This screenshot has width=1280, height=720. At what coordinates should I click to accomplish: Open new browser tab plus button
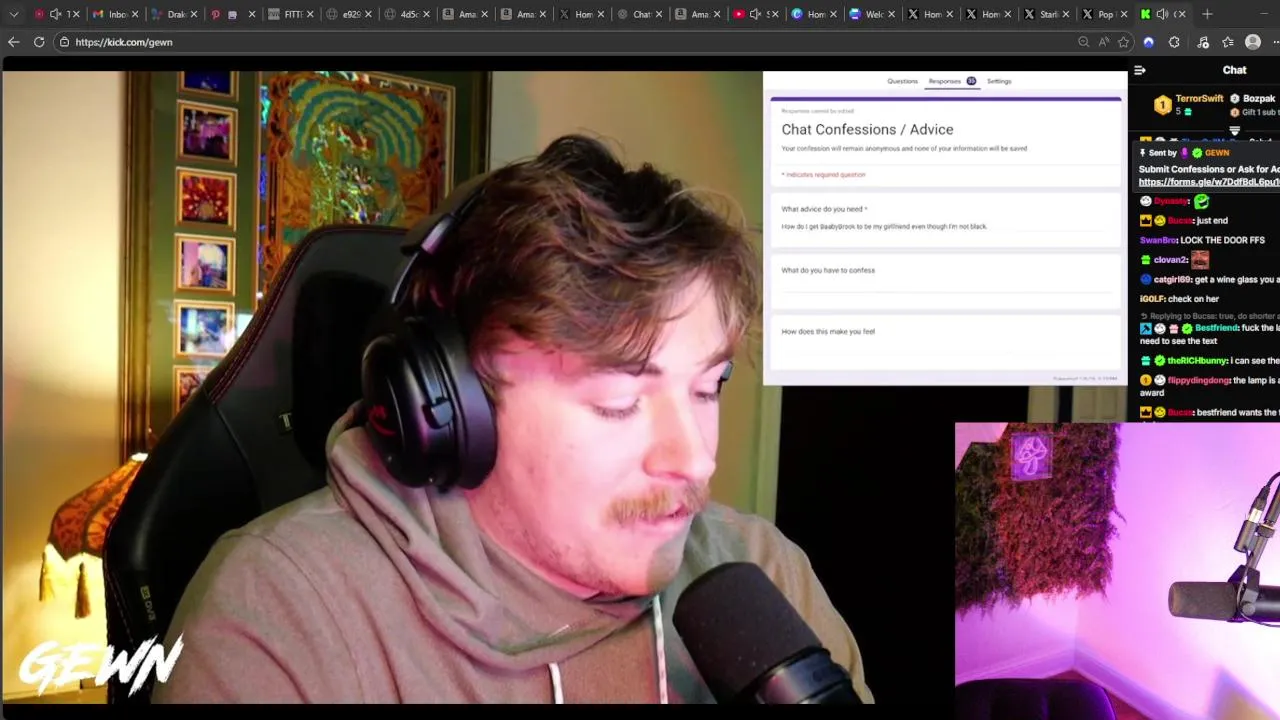(1207, 14)
